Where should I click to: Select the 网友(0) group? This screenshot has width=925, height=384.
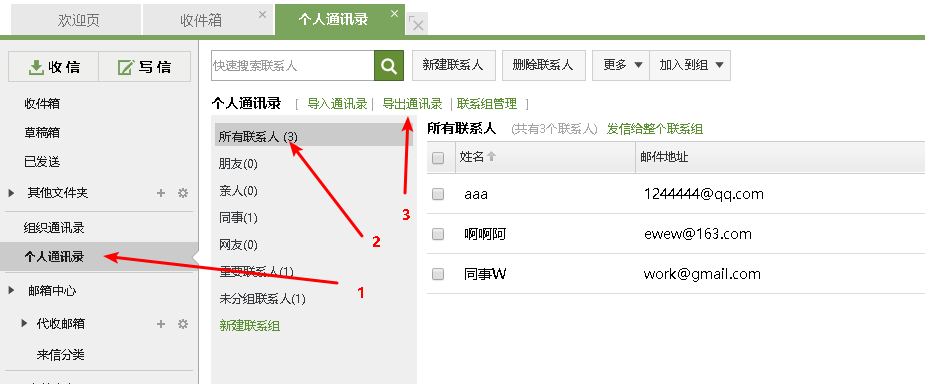pyautogui.click(x=238, y=245)
